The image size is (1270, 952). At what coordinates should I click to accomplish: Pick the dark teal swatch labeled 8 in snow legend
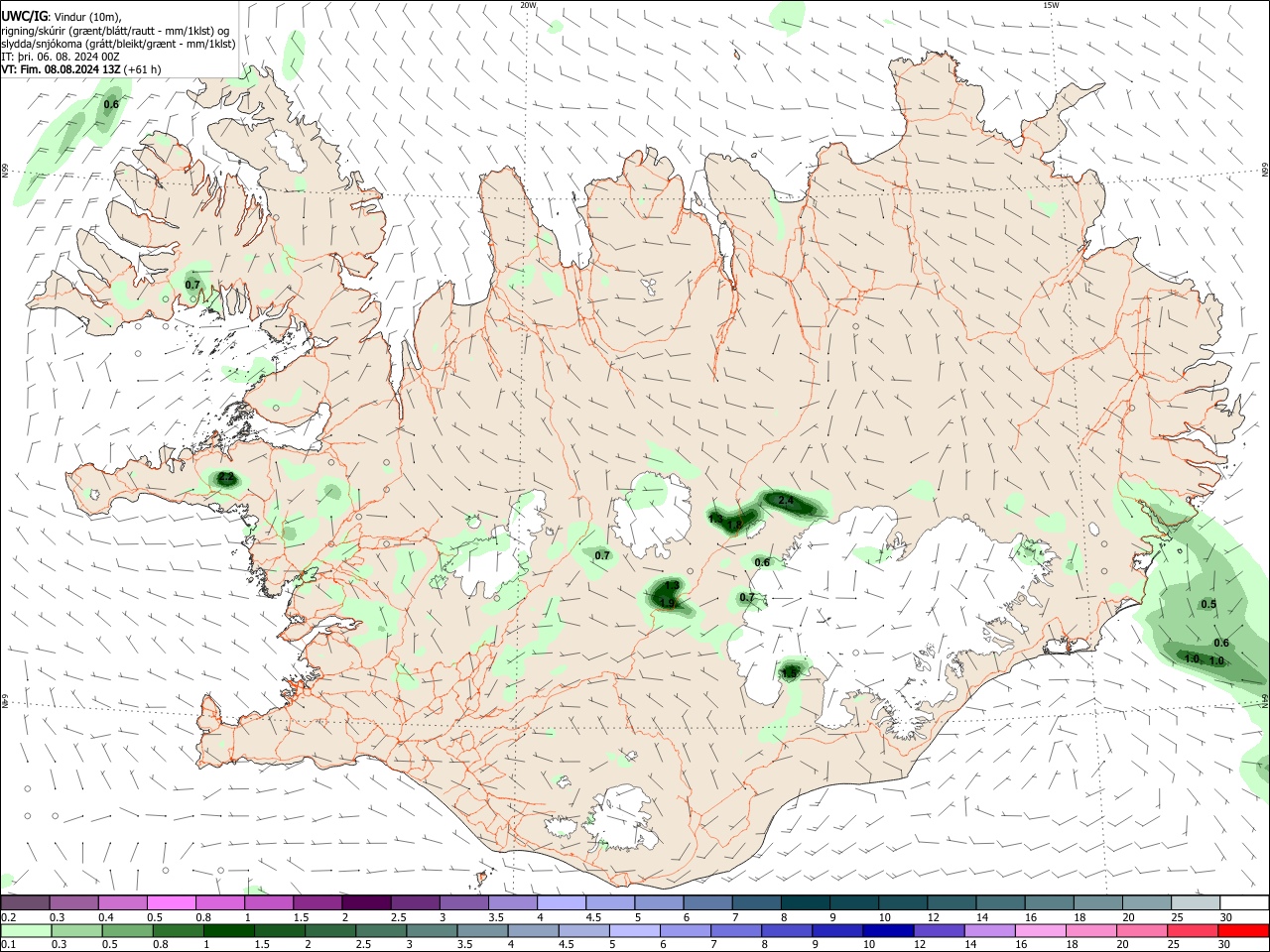coord(806,902)
